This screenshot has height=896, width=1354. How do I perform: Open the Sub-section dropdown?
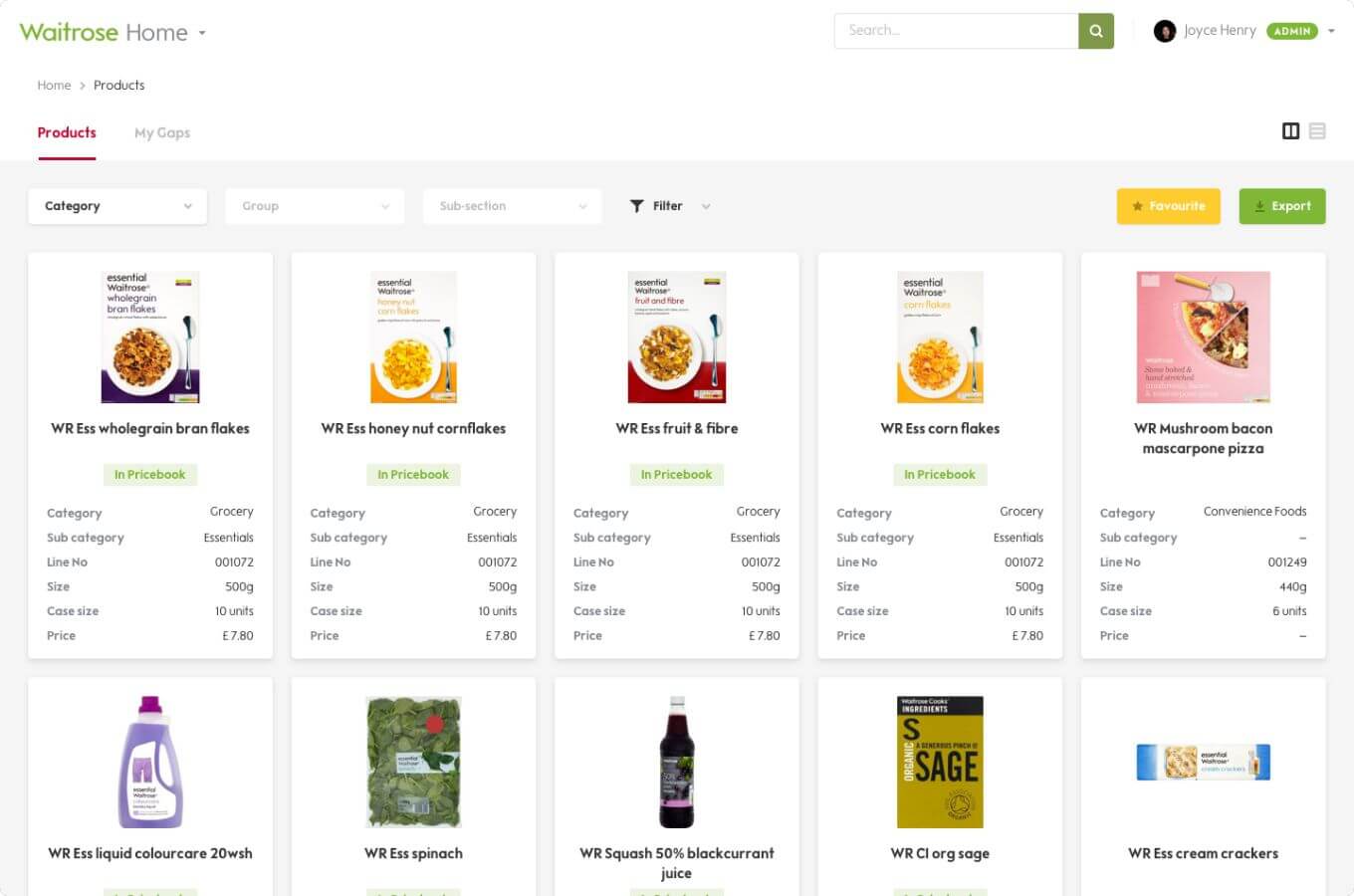512,206
